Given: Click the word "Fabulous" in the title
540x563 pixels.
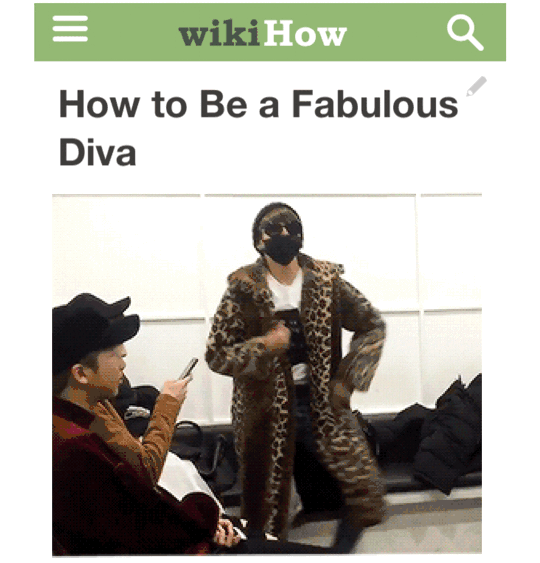Looking at the screenshot, I should click(x=375, y=103).
